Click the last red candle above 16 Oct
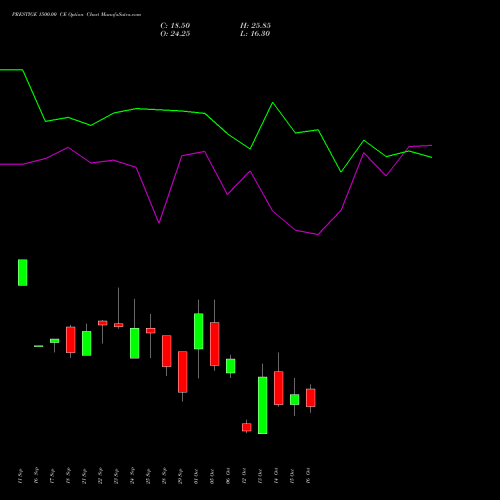Image resolution: width=500 pixels, height=500 pixels. (311, 398)
